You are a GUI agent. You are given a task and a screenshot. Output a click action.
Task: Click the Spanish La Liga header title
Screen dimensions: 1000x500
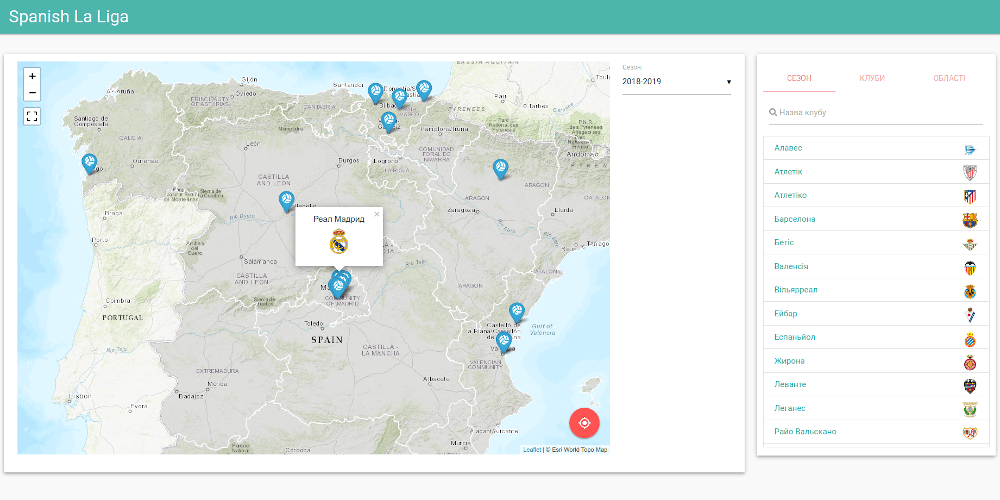click(69, 17)
